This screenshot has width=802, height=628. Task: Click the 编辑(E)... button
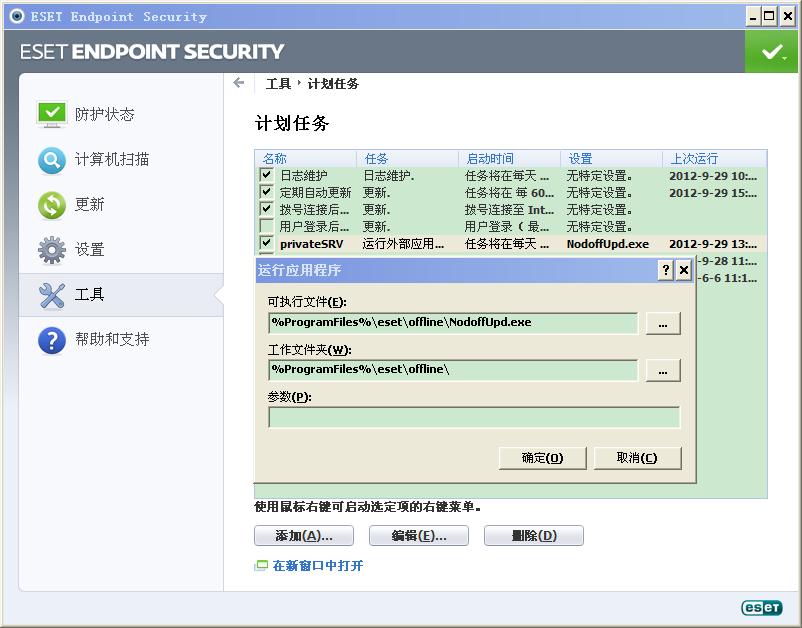[418, 535]
